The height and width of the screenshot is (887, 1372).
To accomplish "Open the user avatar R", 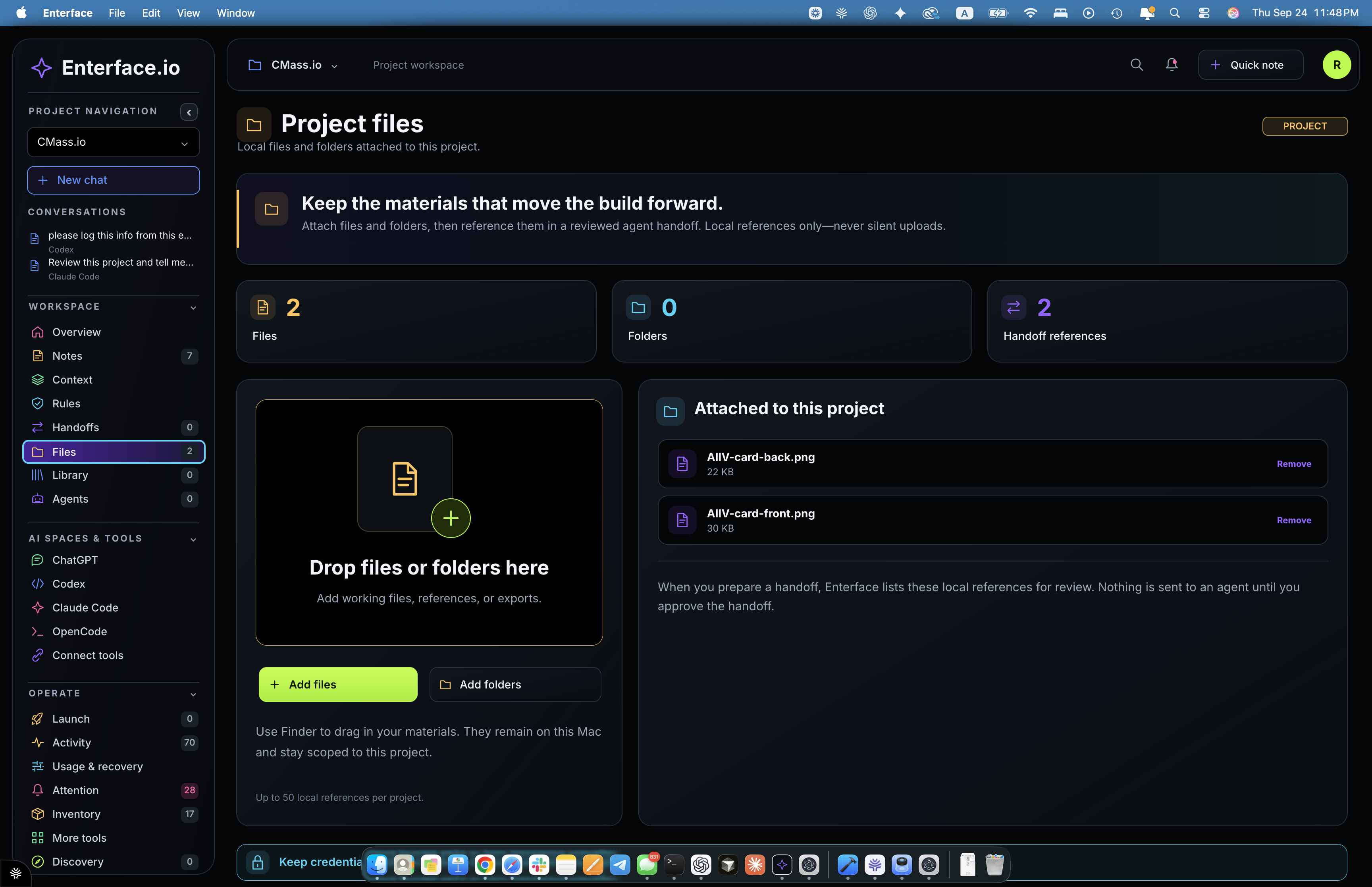I will pos(1336,64).
